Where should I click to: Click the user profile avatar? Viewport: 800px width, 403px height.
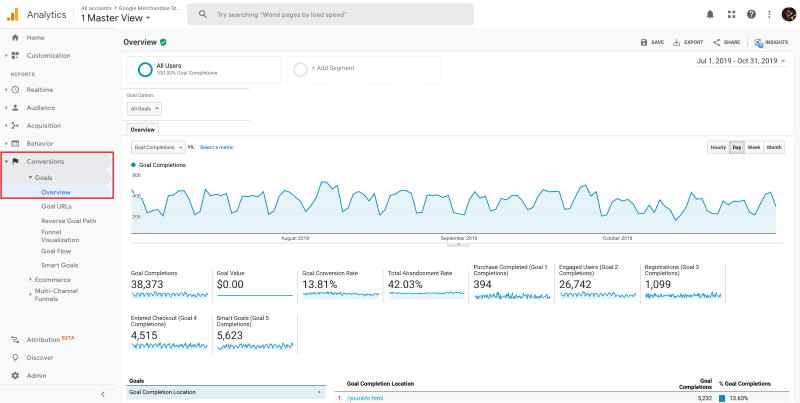[788, 14]
